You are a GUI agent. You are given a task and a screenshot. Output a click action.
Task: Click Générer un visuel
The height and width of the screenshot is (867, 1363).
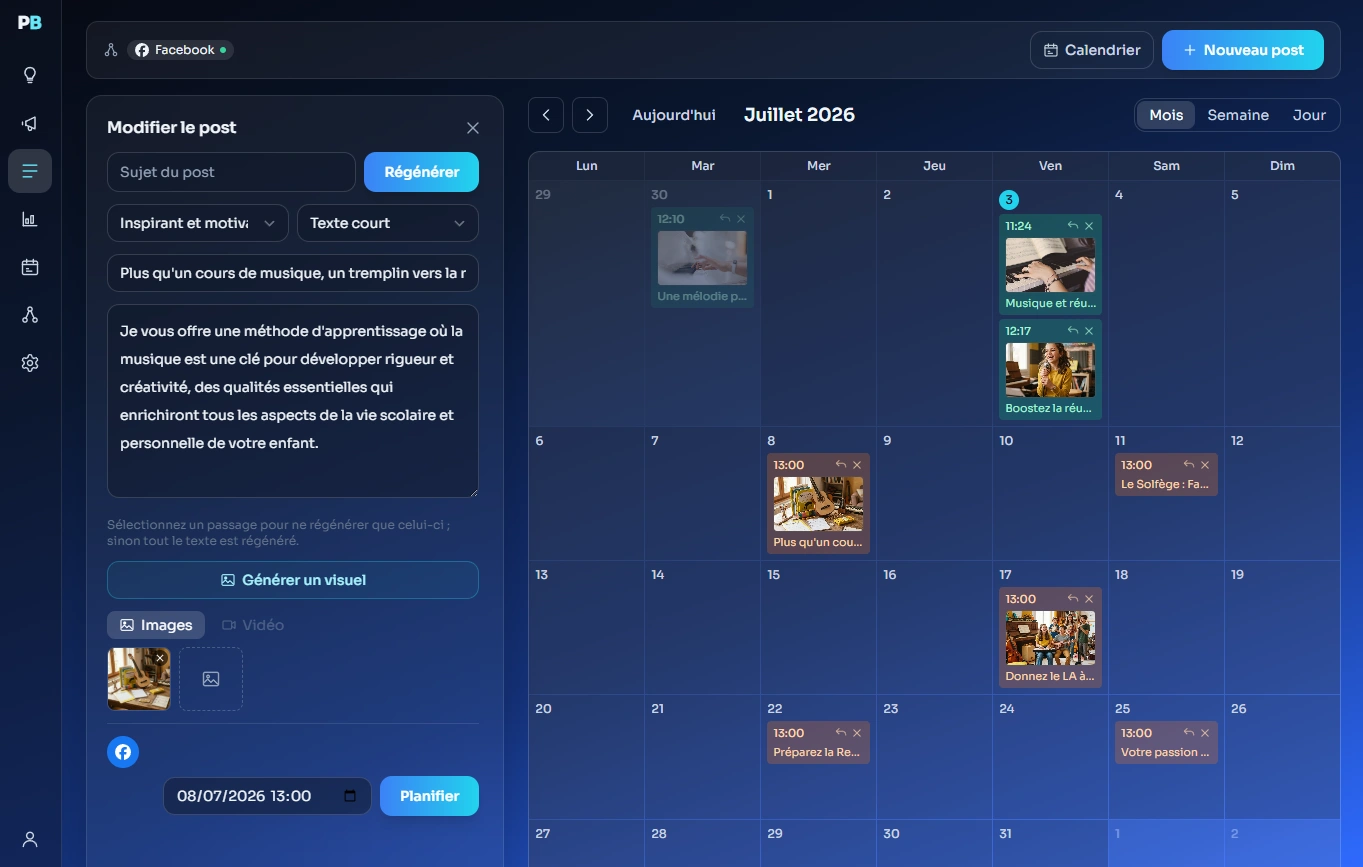293,580
